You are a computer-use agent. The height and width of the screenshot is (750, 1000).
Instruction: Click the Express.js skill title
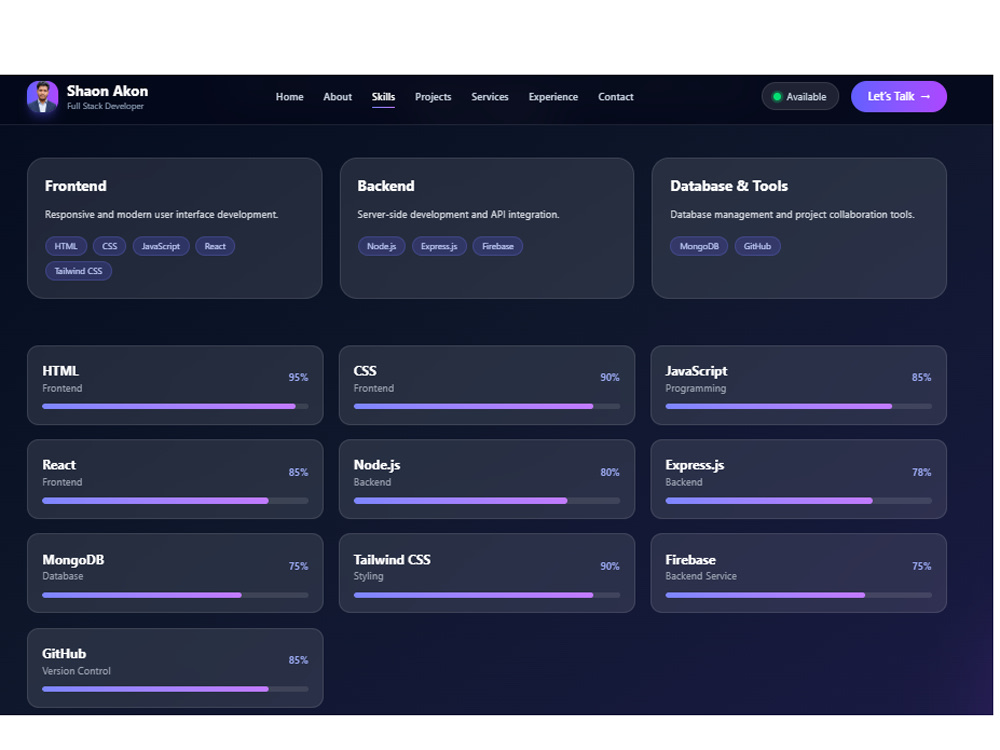pos(695,465)
